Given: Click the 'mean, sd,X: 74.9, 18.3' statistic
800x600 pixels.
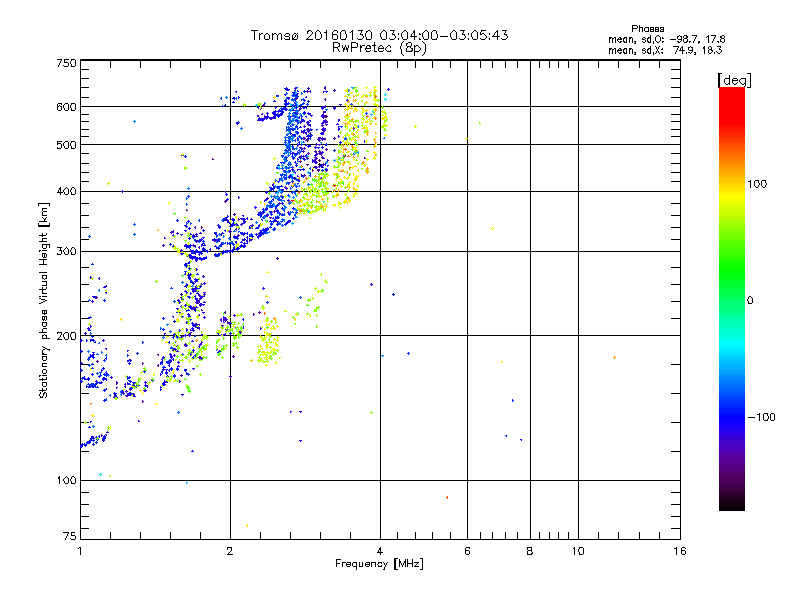Looking at the screenshot, I should pyautogui.click(x=665, y=50).
